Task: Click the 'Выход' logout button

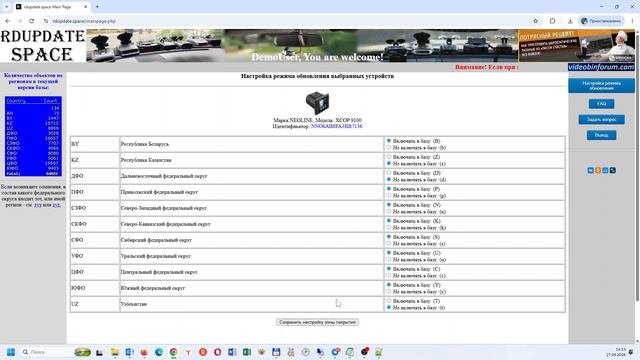Action: click(x=601, y=135)
